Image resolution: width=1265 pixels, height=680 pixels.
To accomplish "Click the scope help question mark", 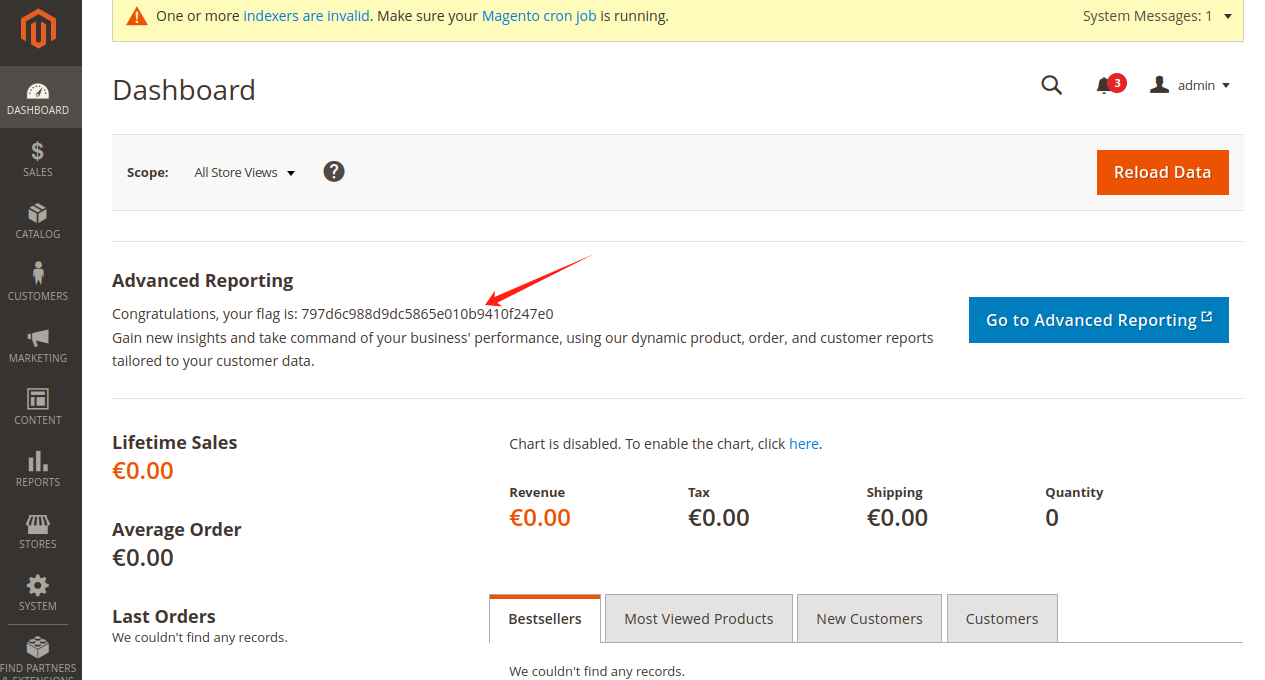I will (x=334, y=172).
